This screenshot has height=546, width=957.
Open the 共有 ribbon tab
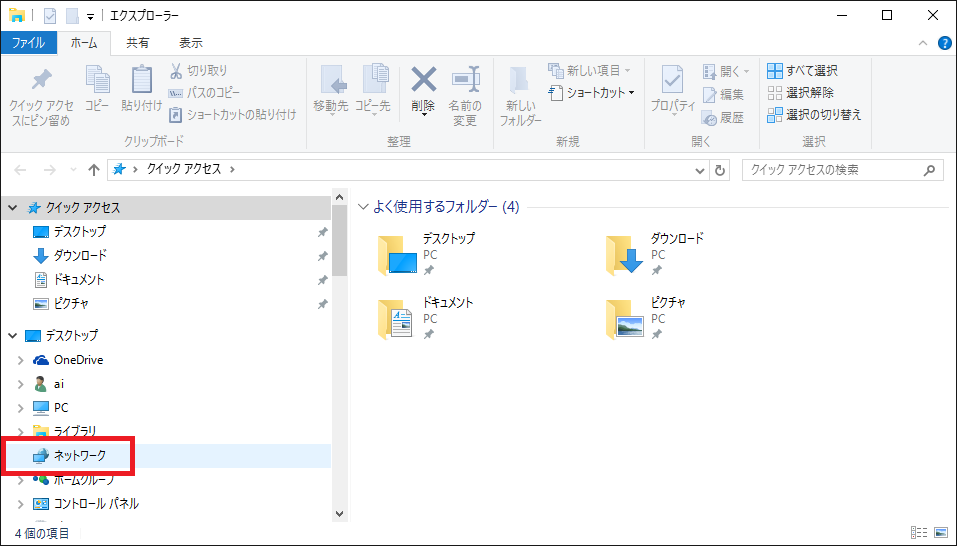pos(138,43)
